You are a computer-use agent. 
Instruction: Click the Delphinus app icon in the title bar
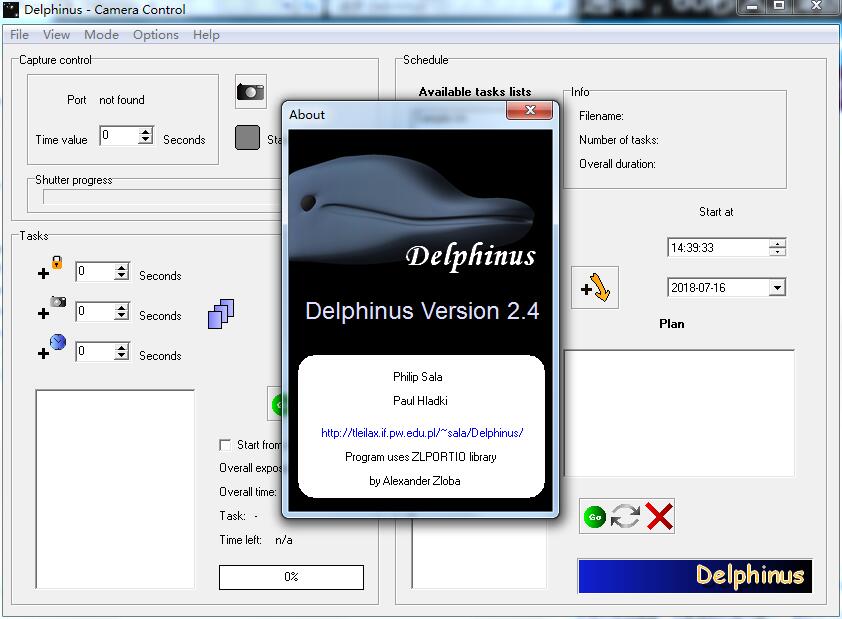[x=11, y=10]
